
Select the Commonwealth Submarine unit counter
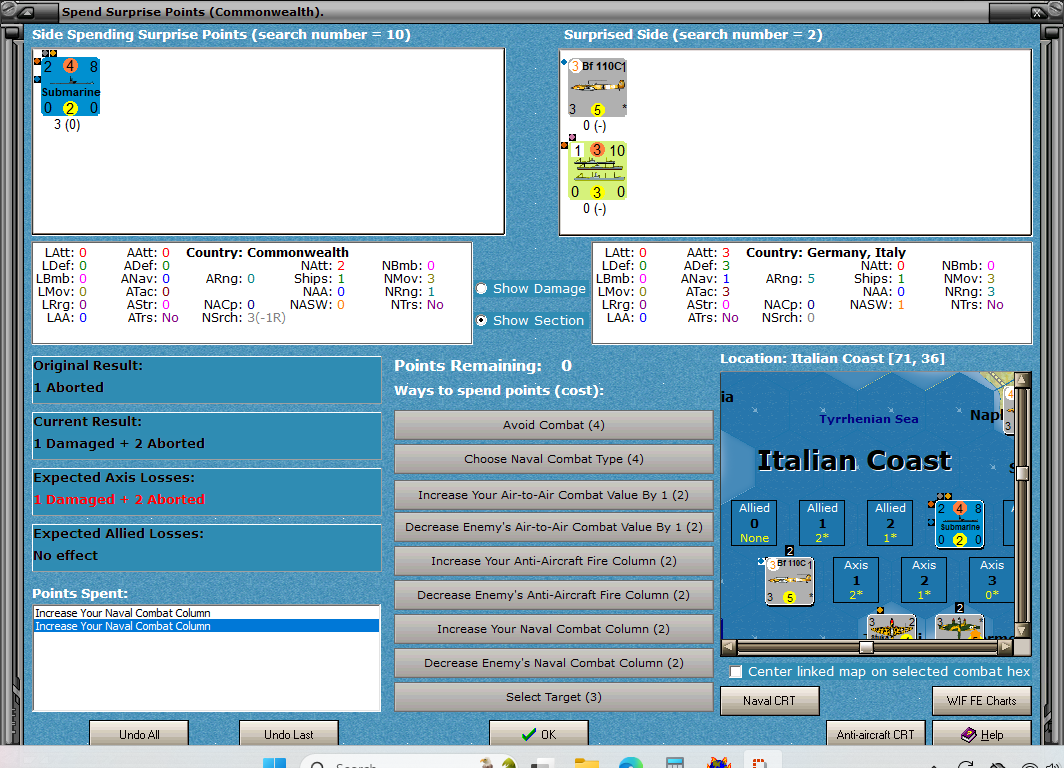tap(70, 86)
